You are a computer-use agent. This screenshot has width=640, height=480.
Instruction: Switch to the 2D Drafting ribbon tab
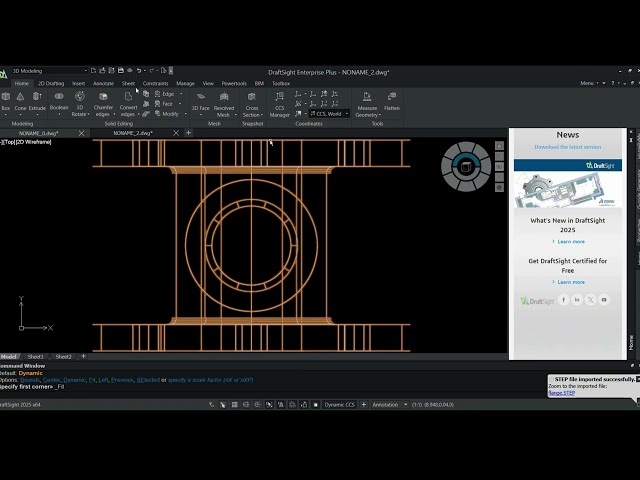click(x=51, y=83)
